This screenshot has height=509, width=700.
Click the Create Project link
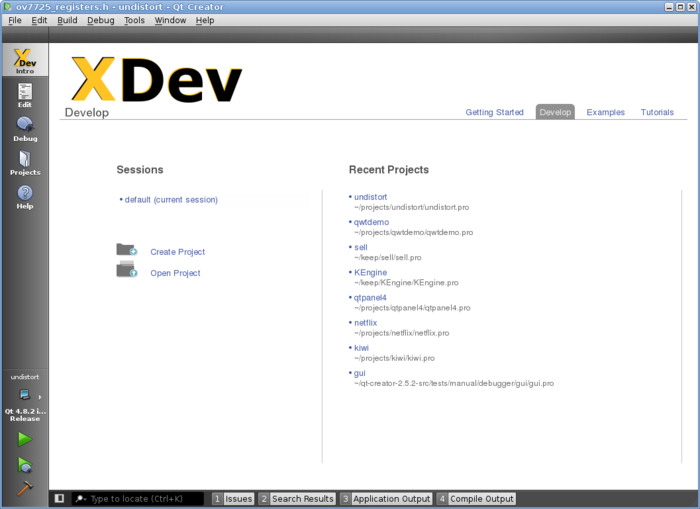tap(178, 252)
